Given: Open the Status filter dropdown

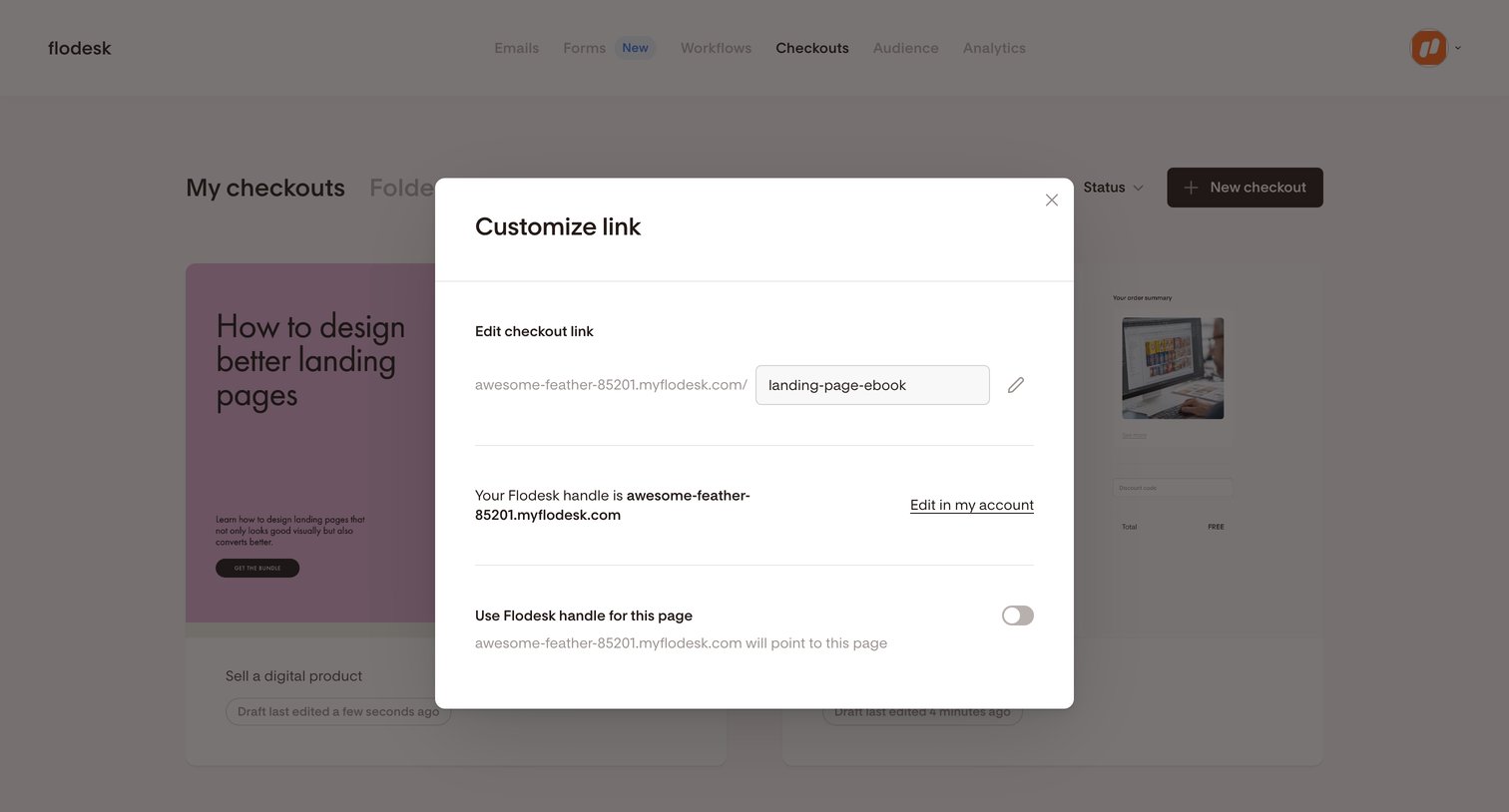Looking at the screenshot, I should click(x=1113, y=188).
